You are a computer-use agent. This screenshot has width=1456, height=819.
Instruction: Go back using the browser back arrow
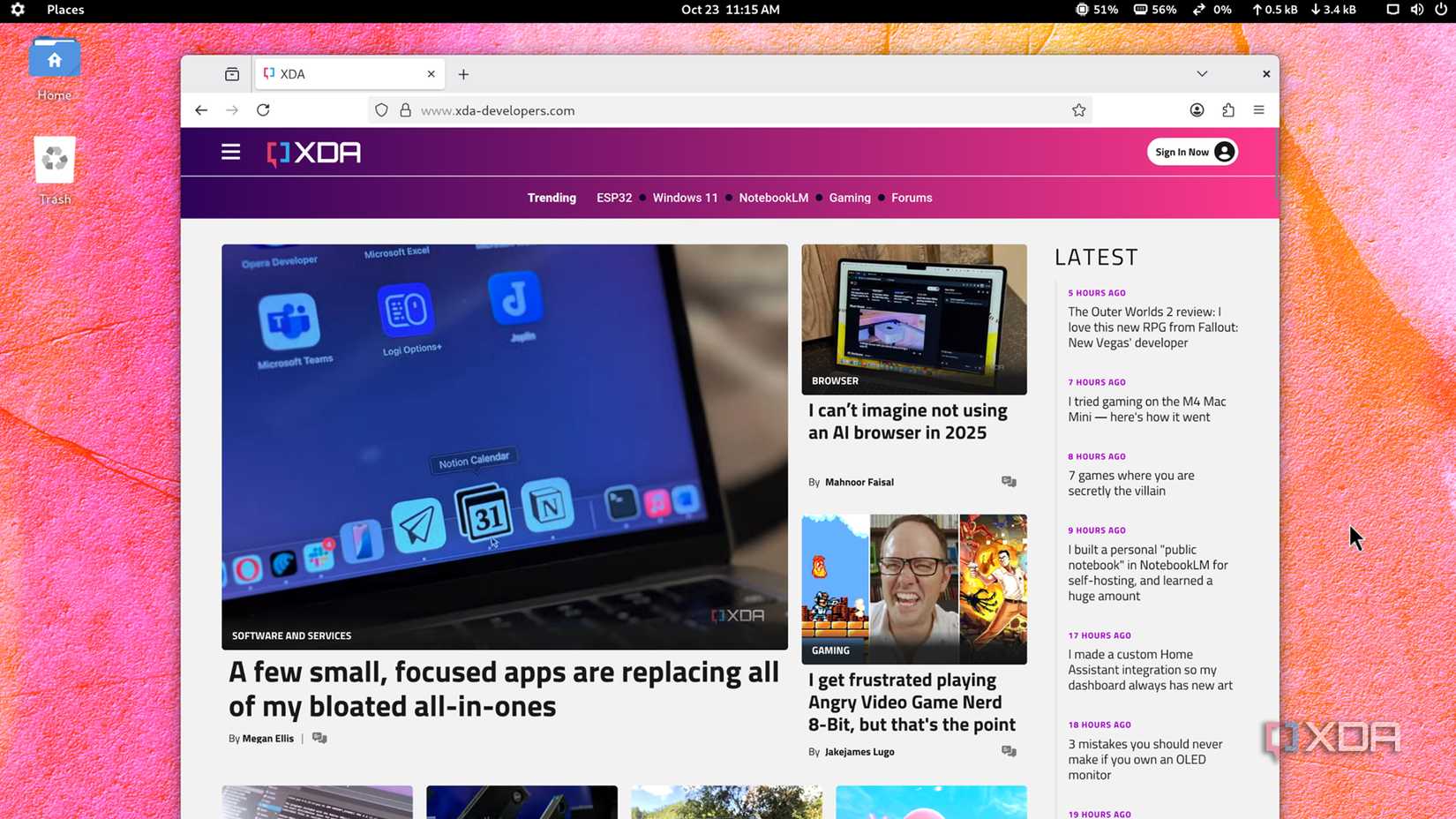pos(201,110)
